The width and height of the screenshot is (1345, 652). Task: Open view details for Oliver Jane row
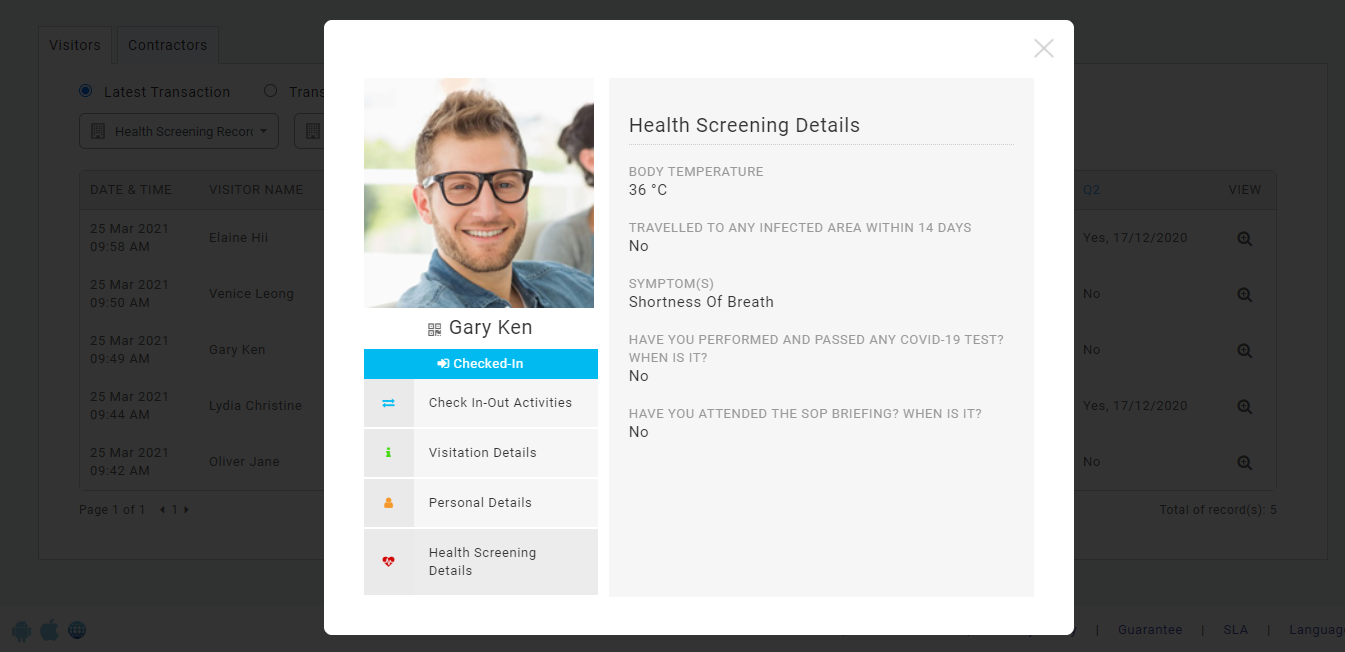pos(1244,463)
